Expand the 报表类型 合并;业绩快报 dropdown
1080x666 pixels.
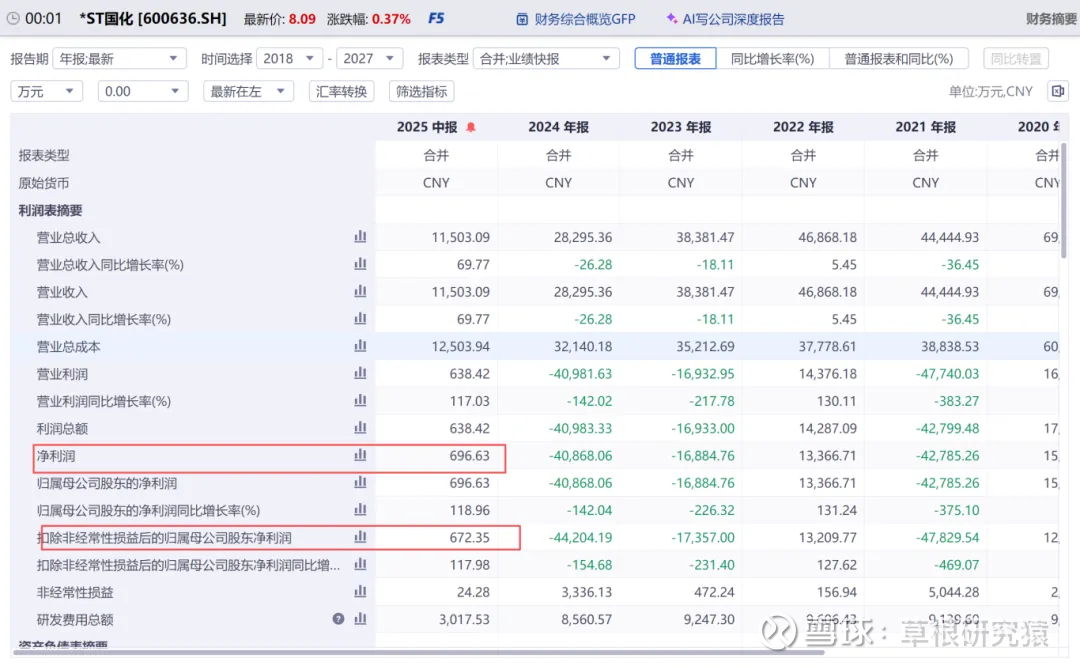[546, 59]
